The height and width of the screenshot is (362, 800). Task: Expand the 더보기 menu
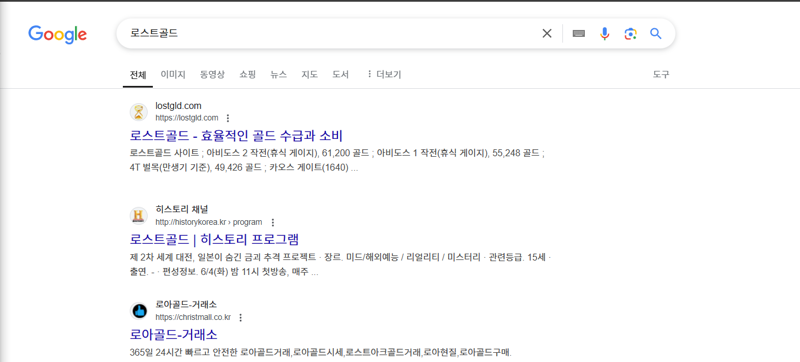point(384,74)
